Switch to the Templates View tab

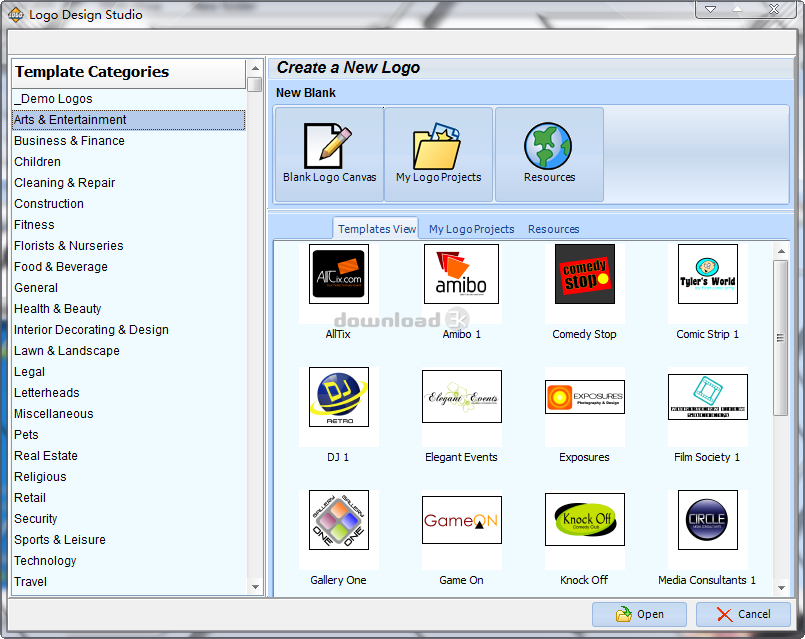pos(376,229)
